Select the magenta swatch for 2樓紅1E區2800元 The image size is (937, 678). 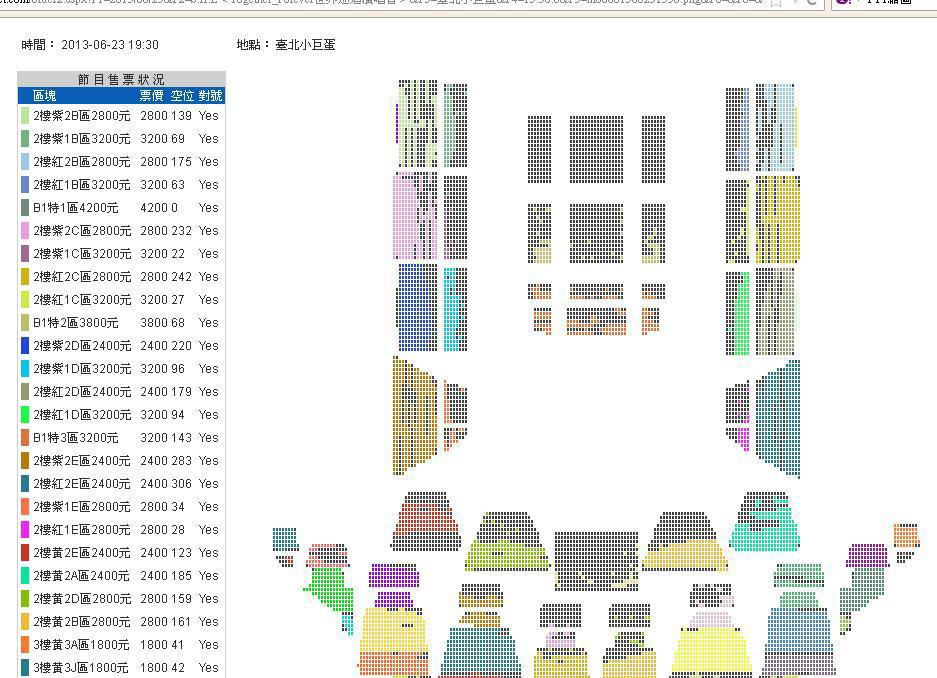[x=25, y=530]
